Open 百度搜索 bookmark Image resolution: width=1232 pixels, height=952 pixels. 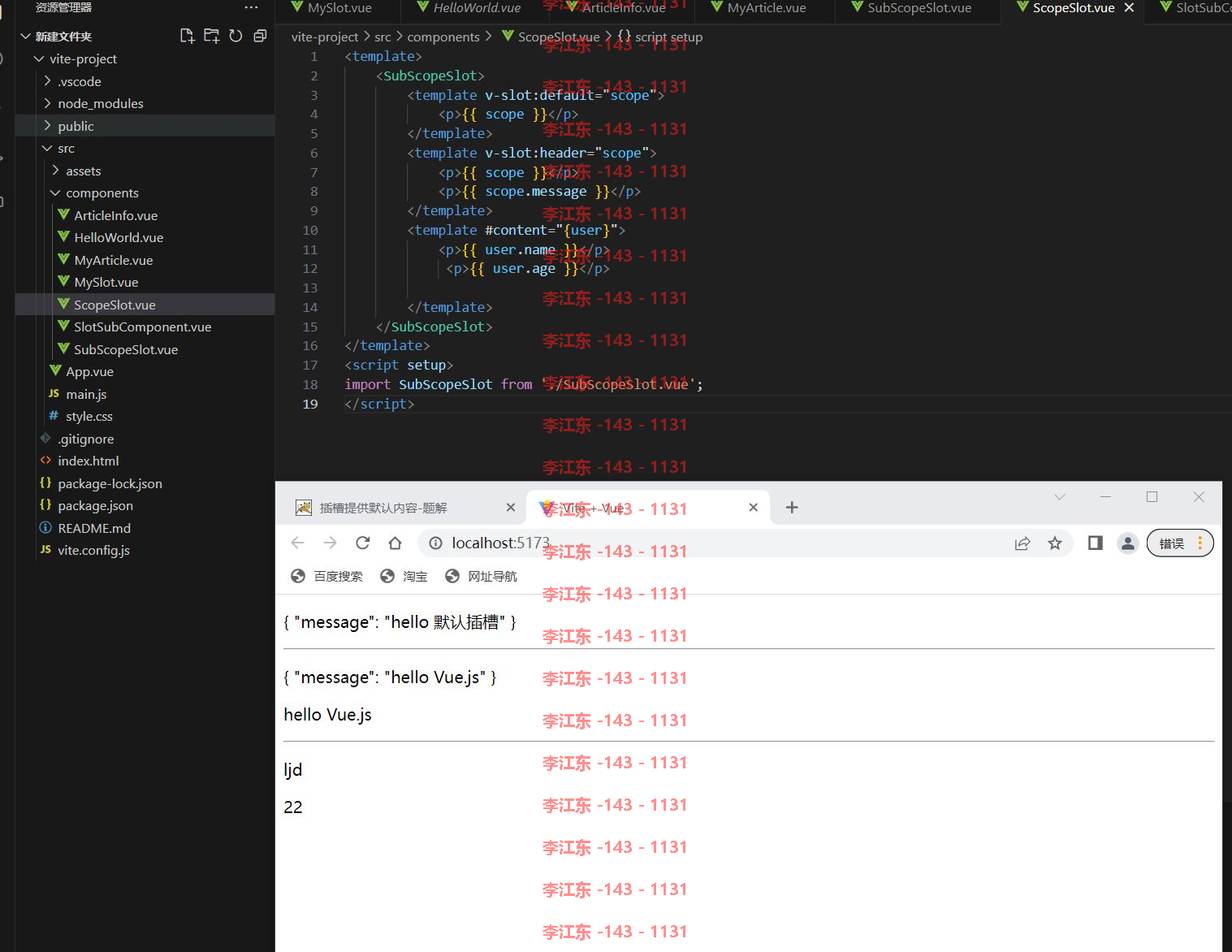click(x=327, y=576)
